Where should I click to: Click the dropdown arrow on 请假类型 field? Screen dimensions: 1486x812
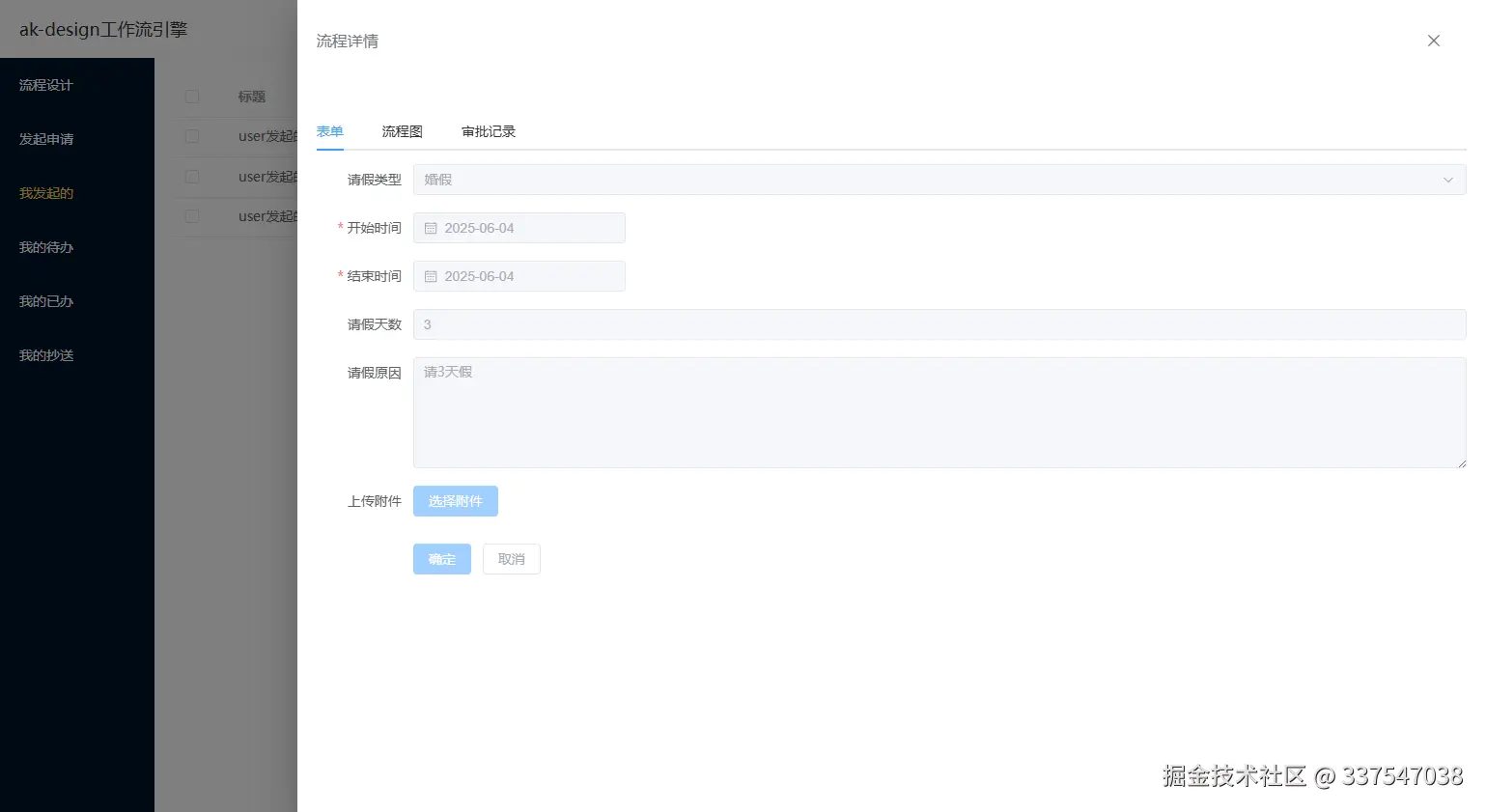click(x=1447, y=180)
